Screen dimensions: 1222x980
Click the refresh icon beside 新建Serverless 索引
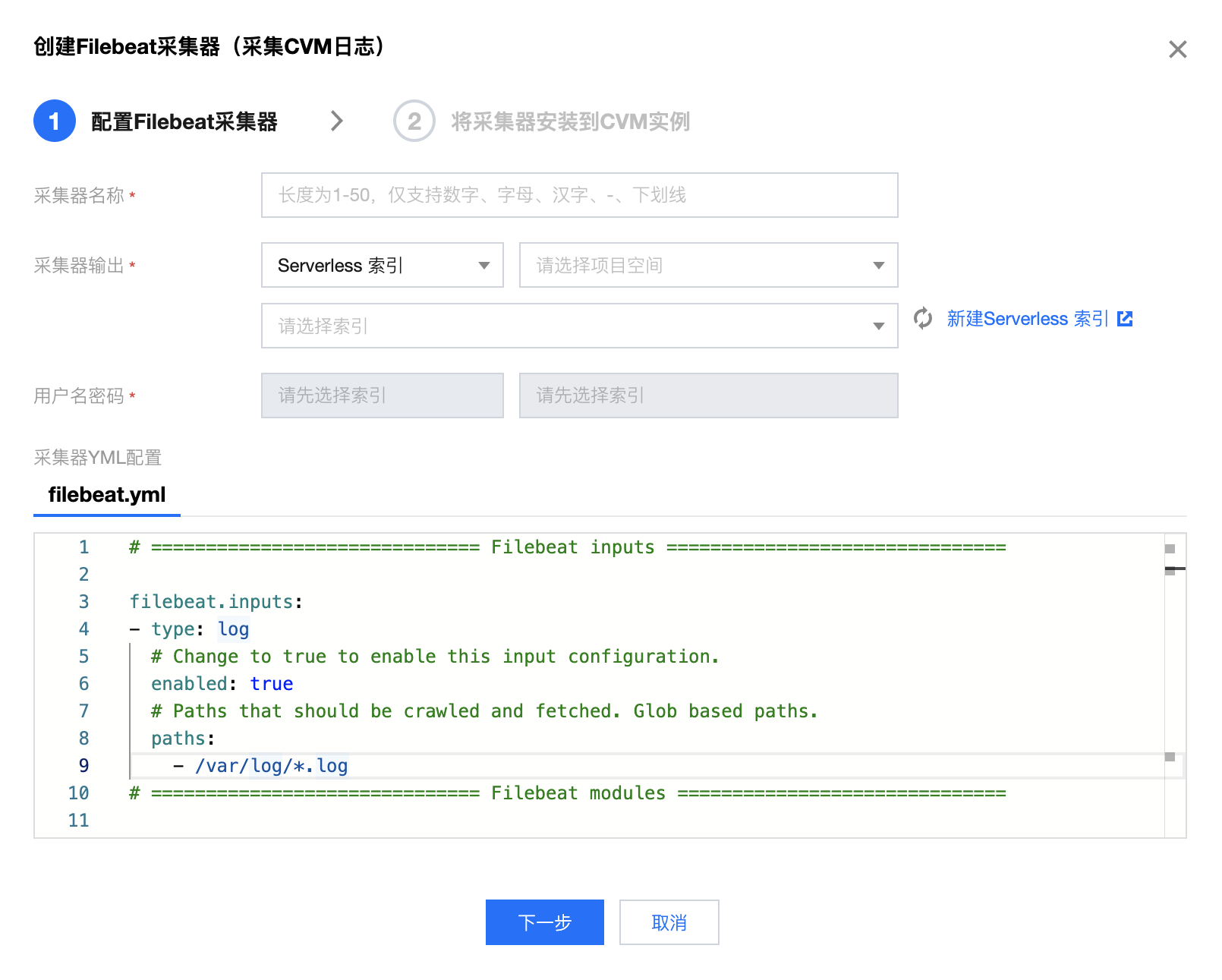[x=923, y=318]
